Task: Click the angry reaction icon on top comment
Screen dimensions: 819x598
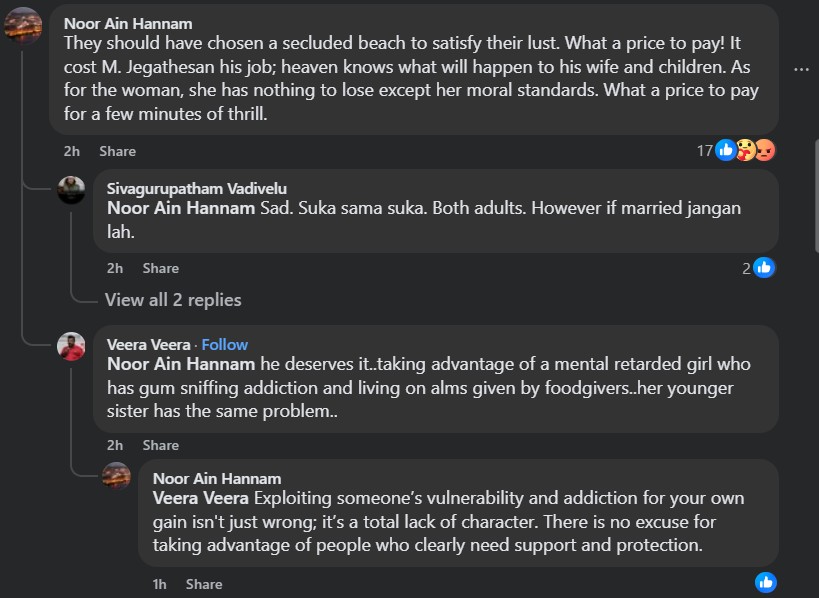Action: pyautogui.click(x=765, y=151)
